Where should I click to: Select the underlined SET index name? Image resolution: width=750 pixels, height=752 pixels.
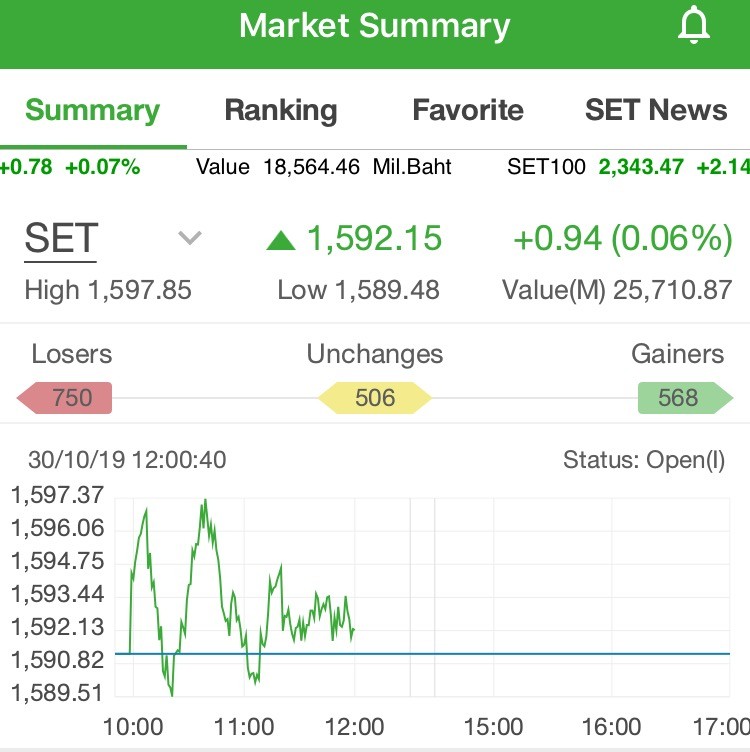(x=61, y=239)
